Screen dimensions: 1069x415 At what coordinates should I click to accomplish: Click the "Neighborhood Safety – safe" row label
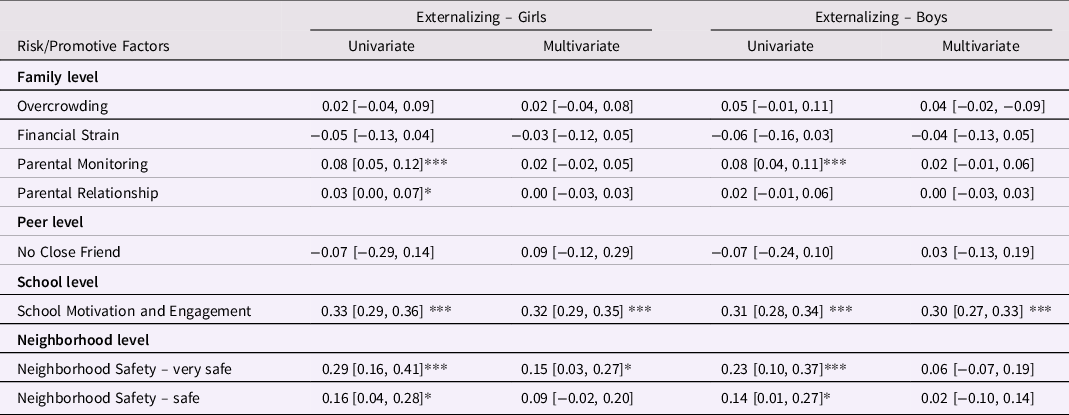pos(109,399)
